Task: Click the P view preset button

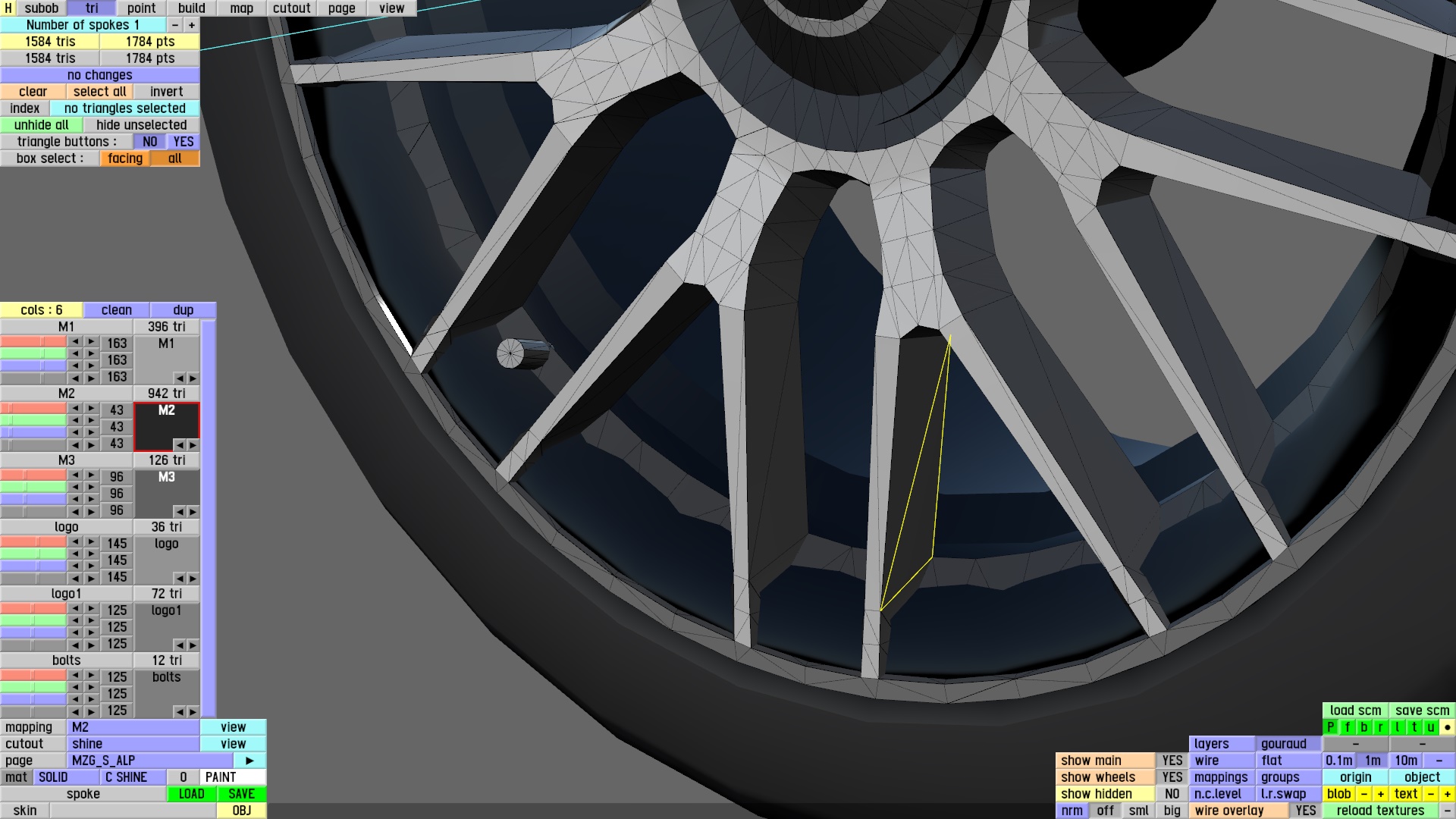Action: (x=1331, y=727)
